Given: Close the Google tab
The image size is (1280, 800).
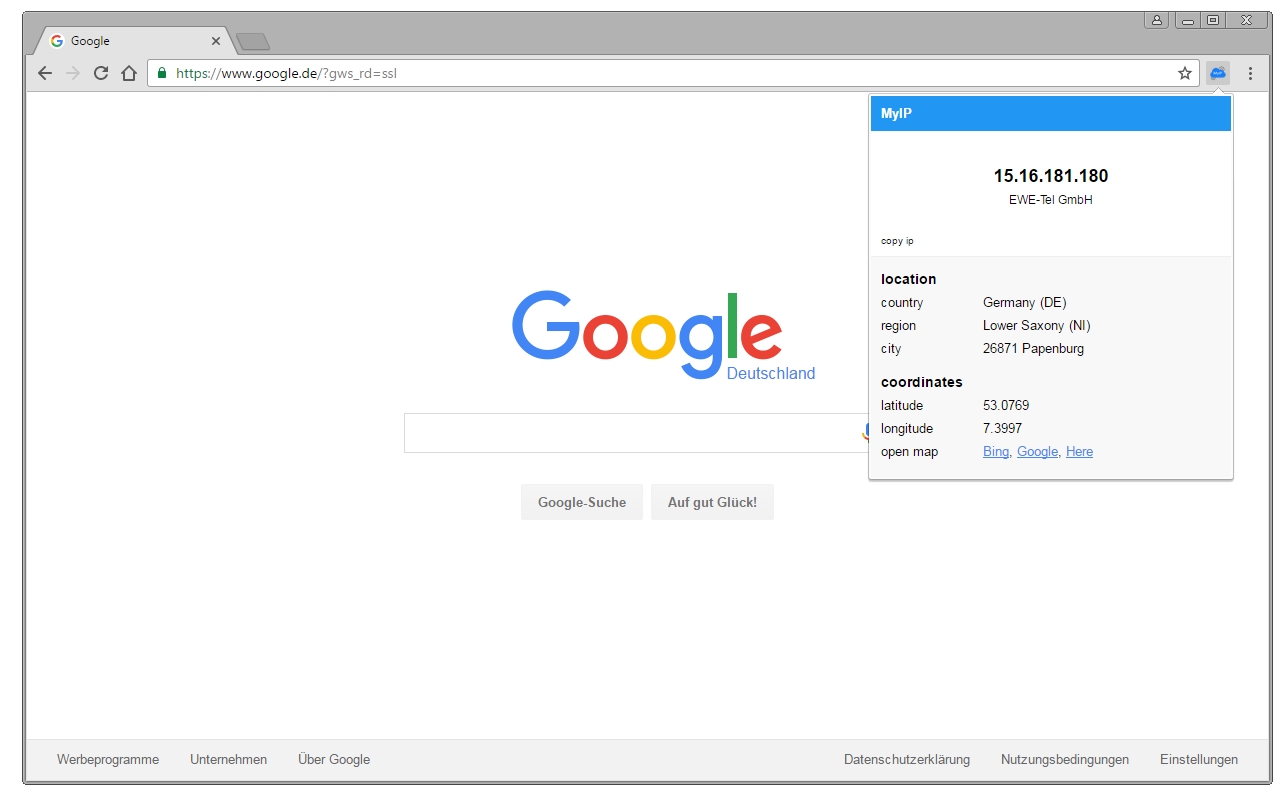Looking at the screenshot, I should [215, 41].
